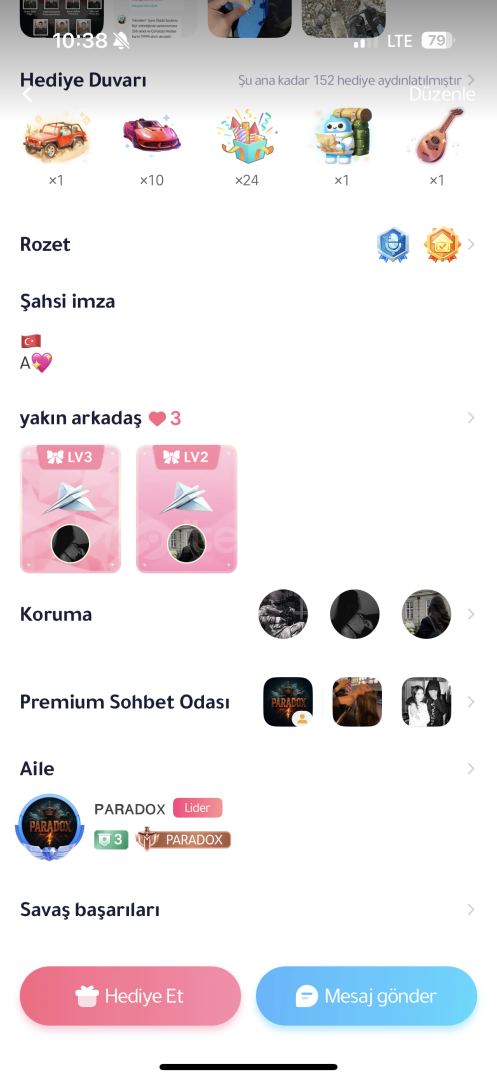The image size is (497, 1080).
Task: Open the LV3 close friend card
Action: tap(70, 509)
